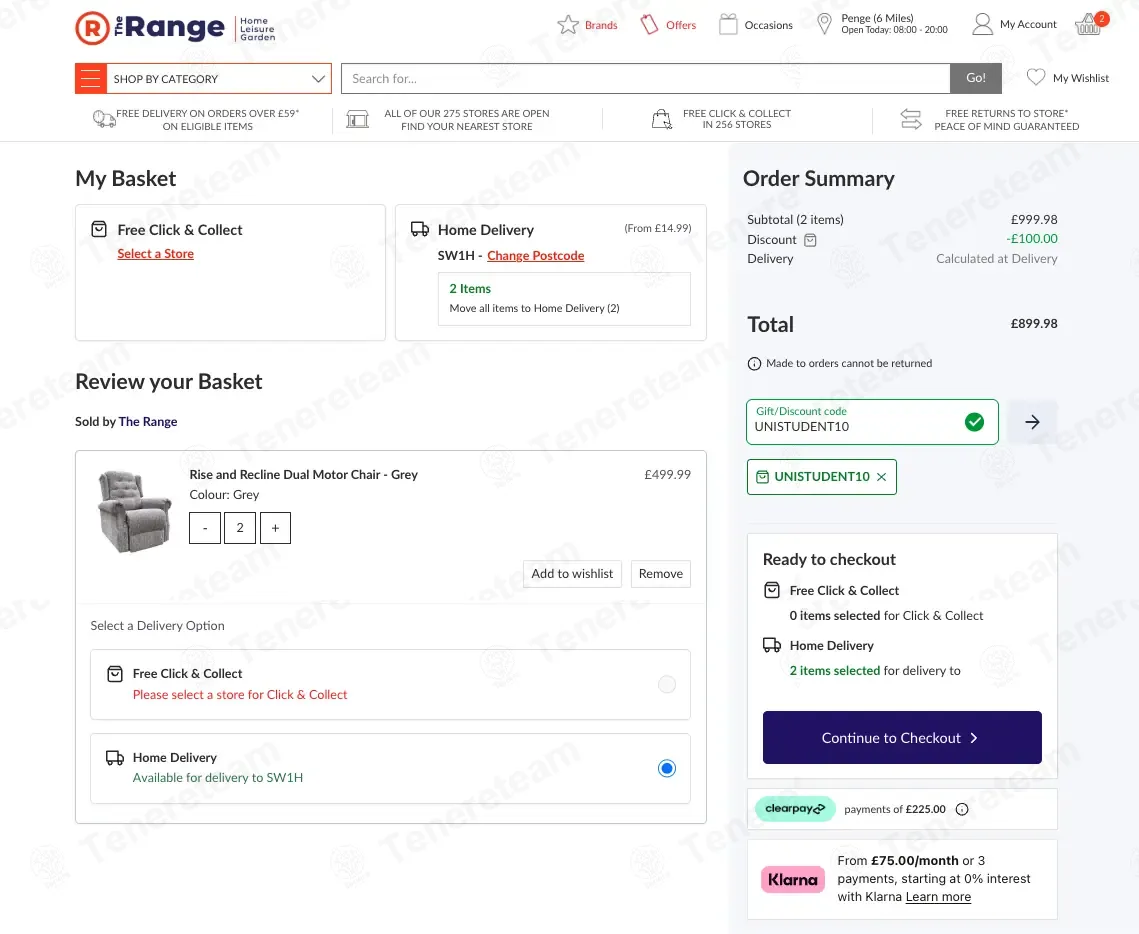
Task: Decrease chair quantity with minus button
Action: click(205, 528)
